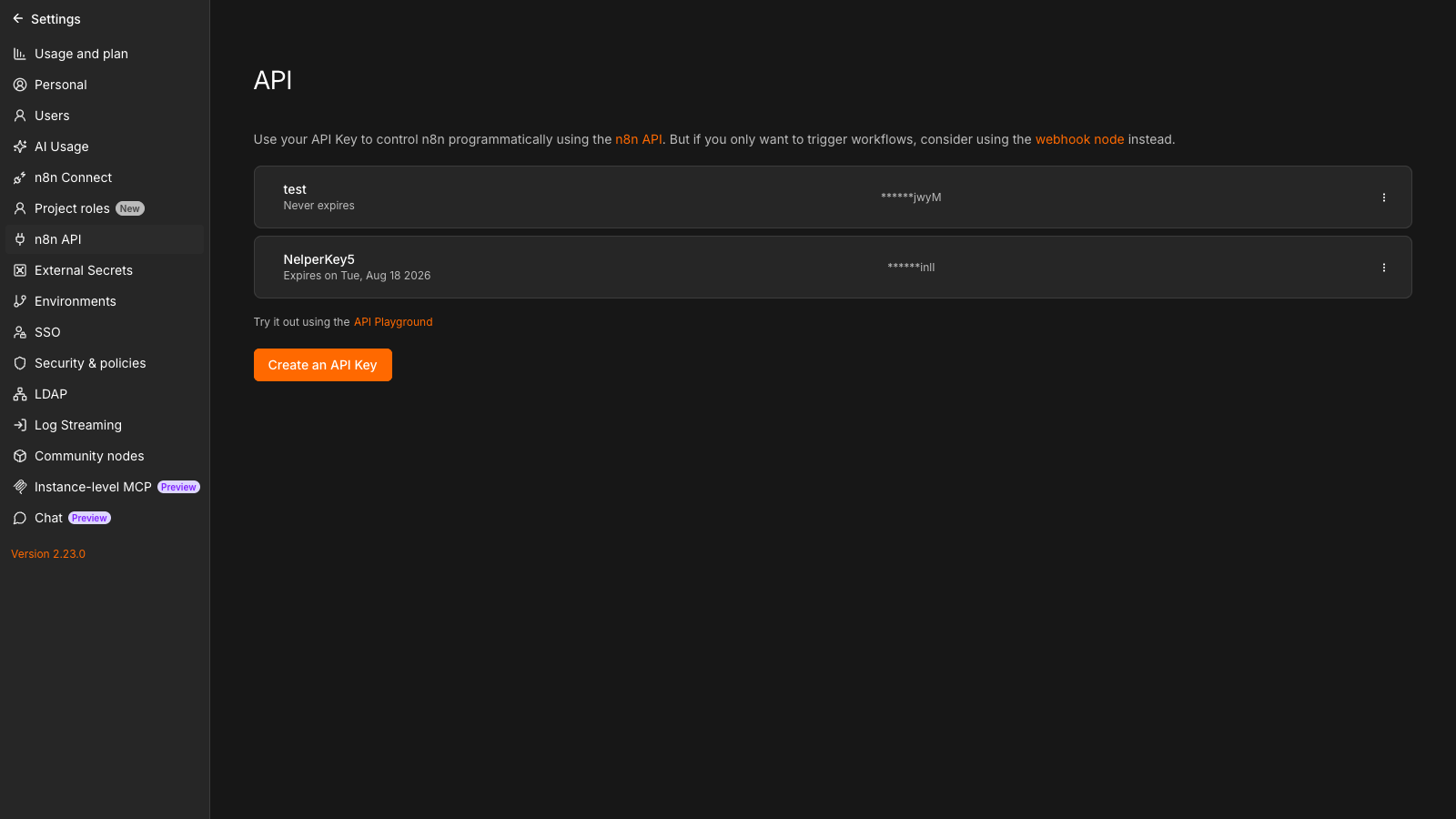
Task: Click the AI Usage sparkle icon
Action: [x=20, y=147]
